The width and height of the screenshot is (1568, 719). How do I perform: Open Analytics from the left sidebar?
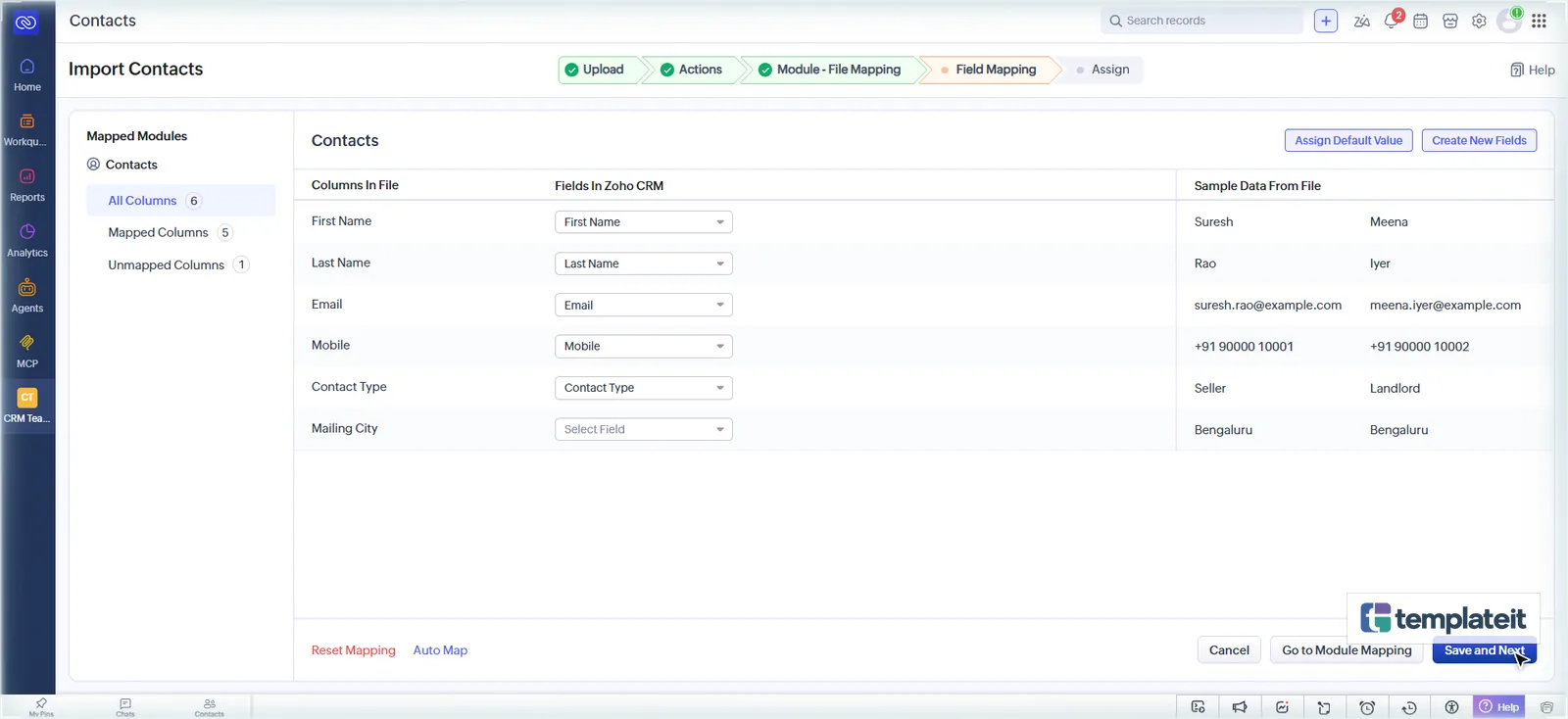27,241
